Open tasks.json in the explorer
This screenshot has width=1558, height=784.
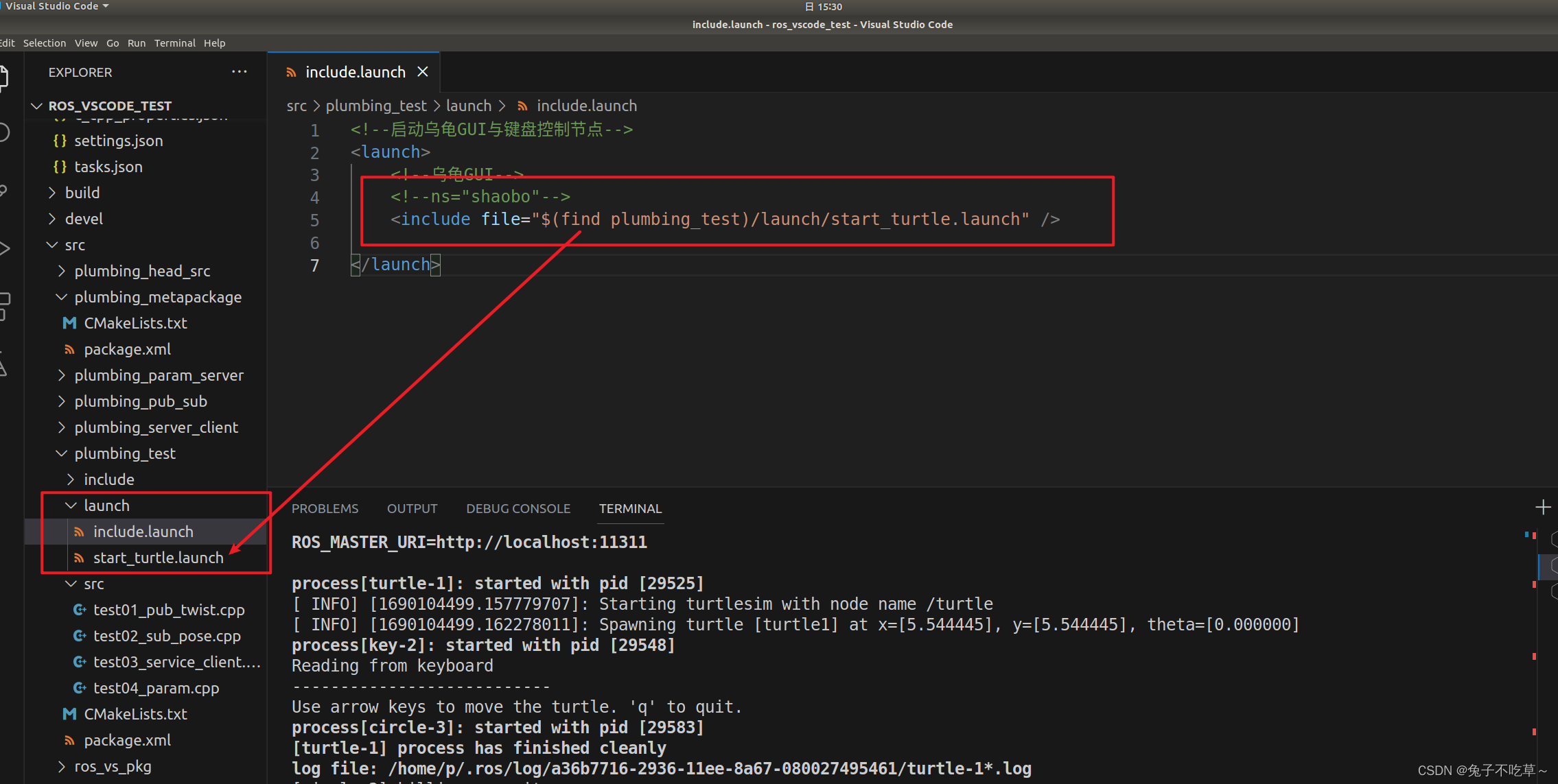coord(108,167)
